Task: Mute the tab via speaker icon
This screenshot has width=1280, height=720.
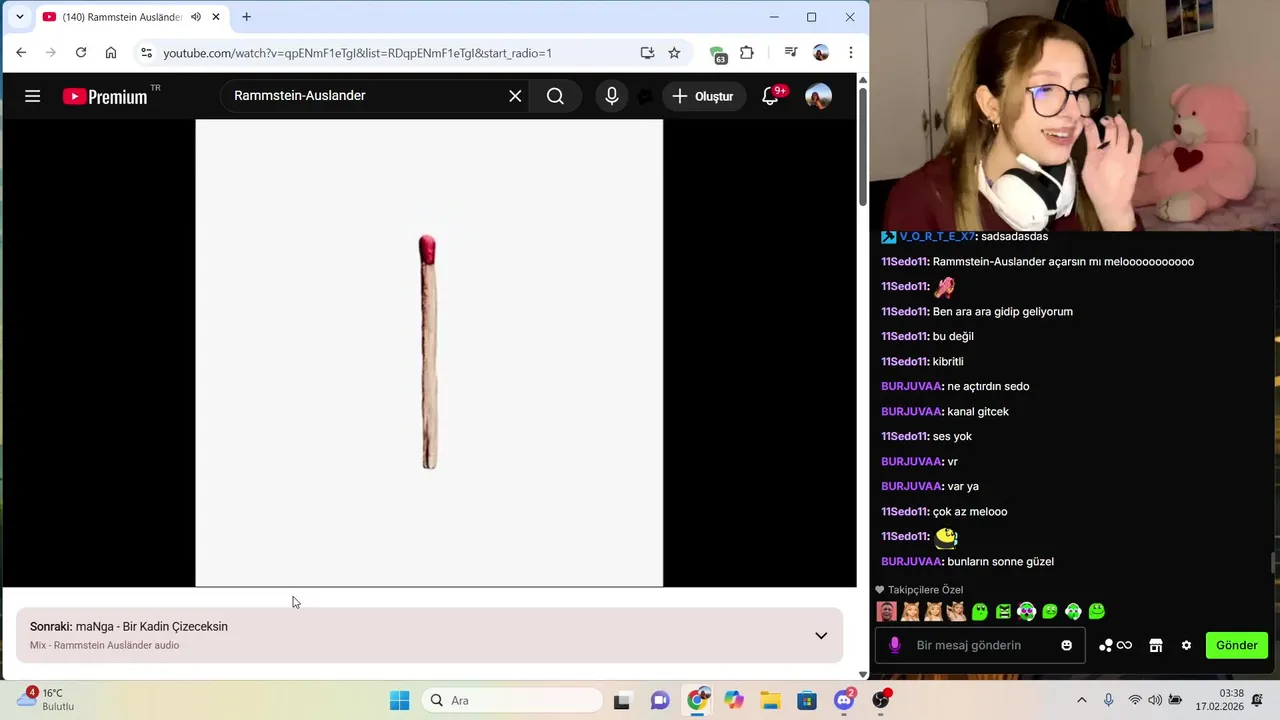Action: coord(196,17)
